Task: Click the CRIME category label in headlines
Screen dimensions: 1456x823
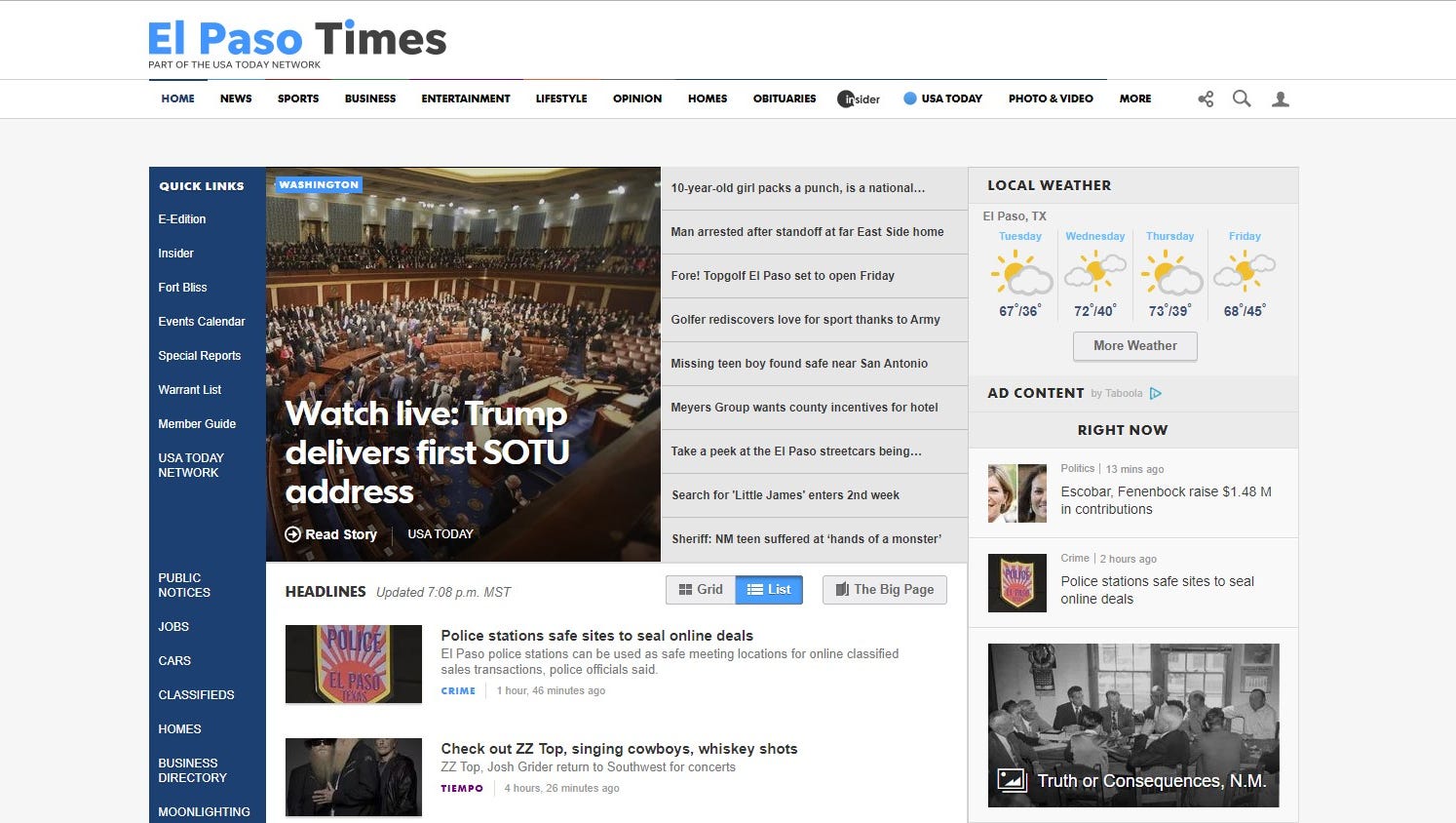Action: pos(458,690)
